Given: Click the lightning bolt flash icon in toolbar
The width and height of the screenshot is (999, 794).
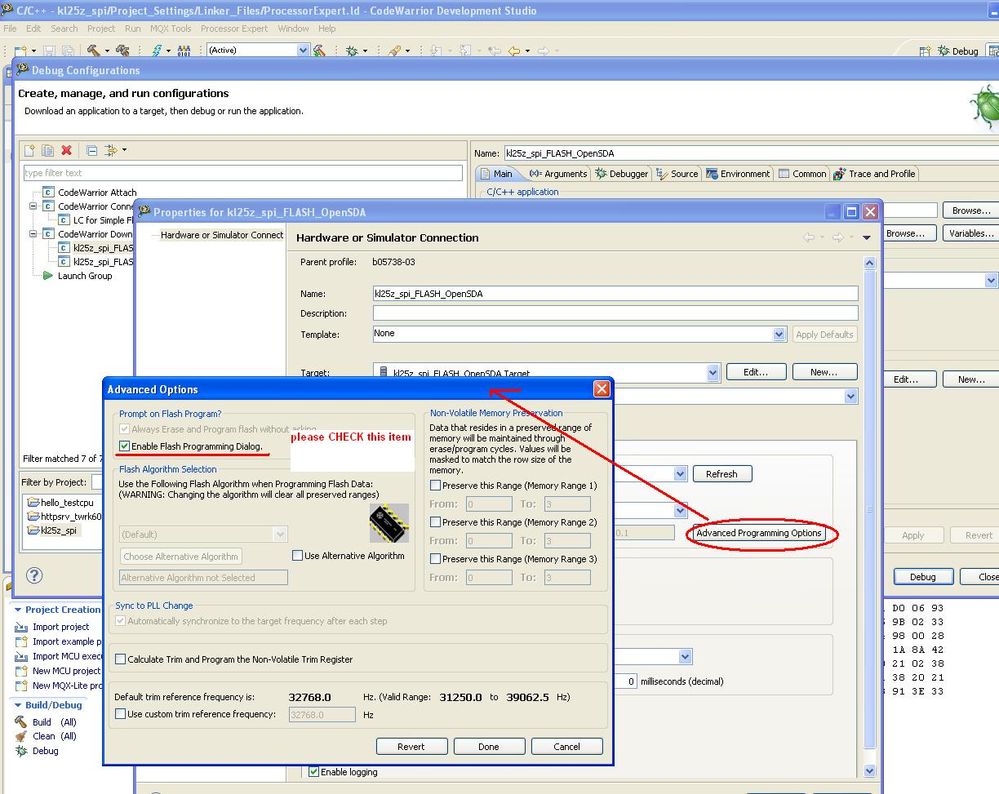Looking at the screenshot, I should click(156, 50).
